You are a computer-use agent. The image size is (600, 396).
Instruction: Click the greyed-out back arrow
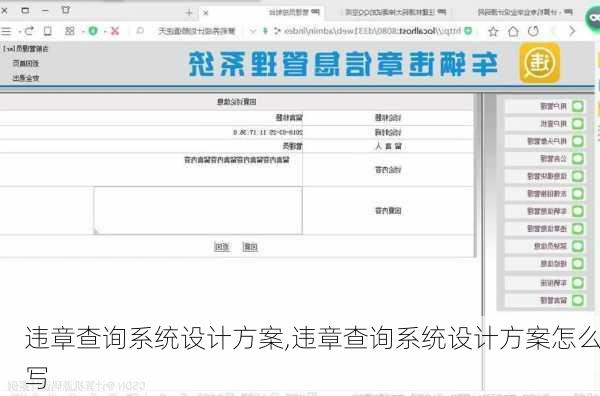[x=553, y=31]
